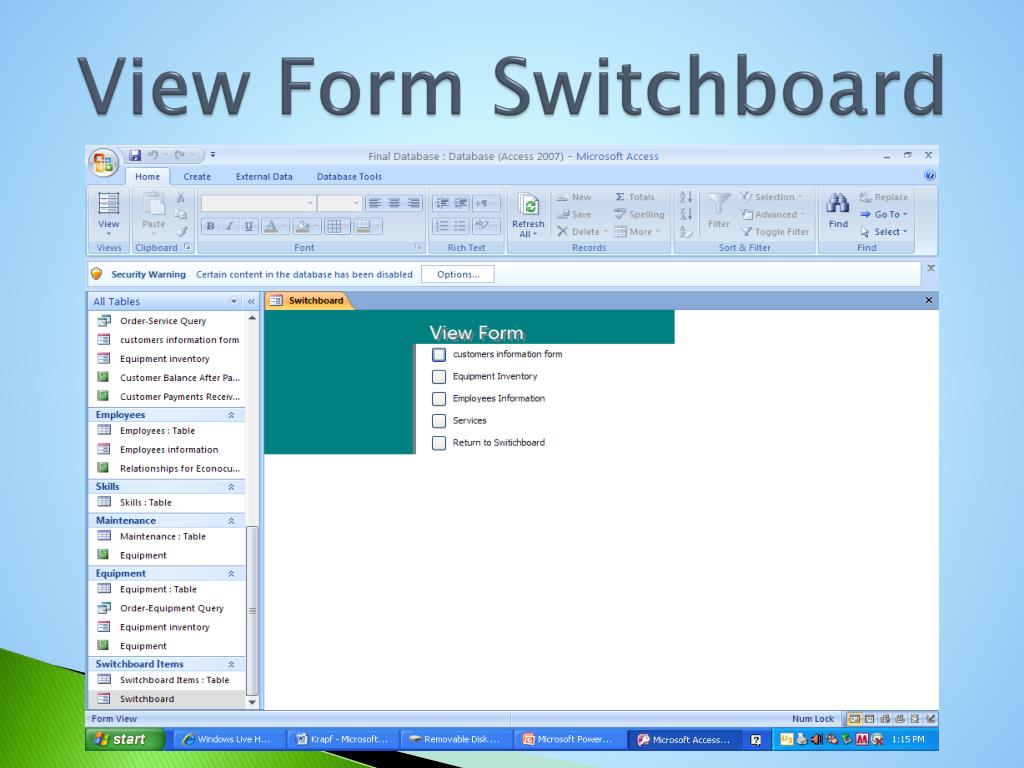This screenshot has width=1024, height=768.
Task: Open the All Tables dropdown arrow
Action: click(233, 301)
